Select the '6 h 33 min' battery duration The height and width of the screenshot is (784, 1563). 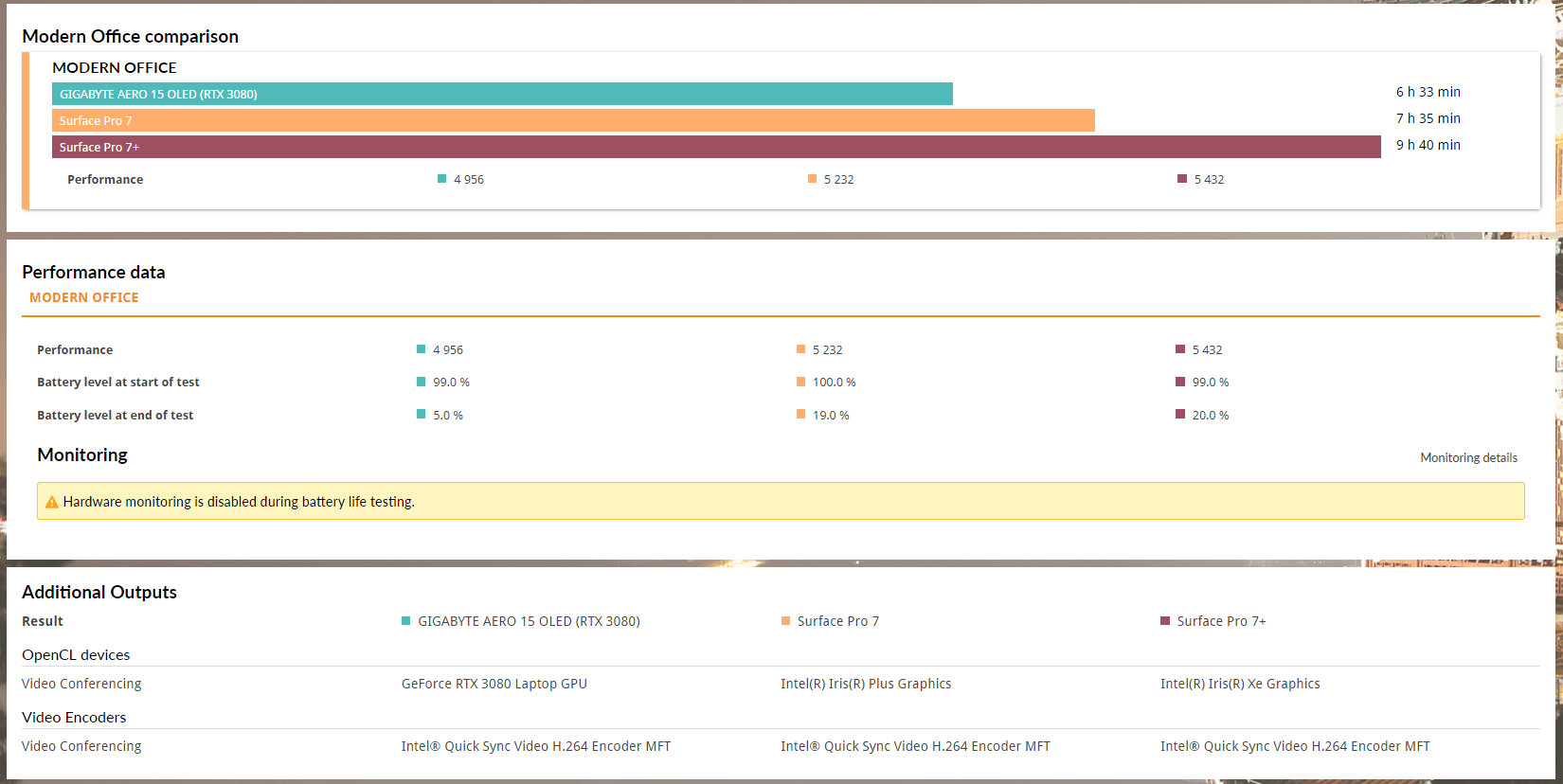1428,92
